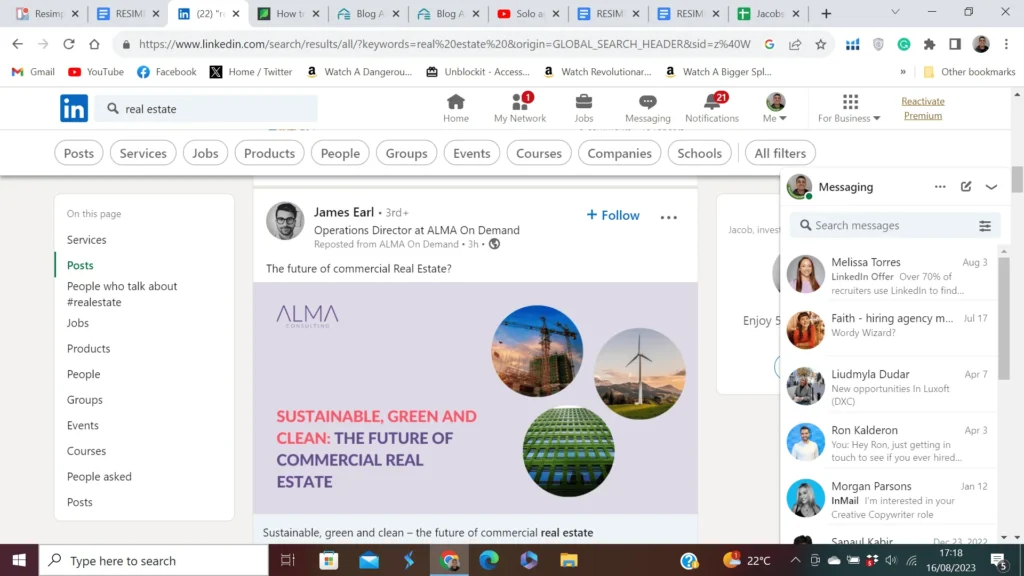
Task: Open the Messaging nav icon
Action: [647, 108]
